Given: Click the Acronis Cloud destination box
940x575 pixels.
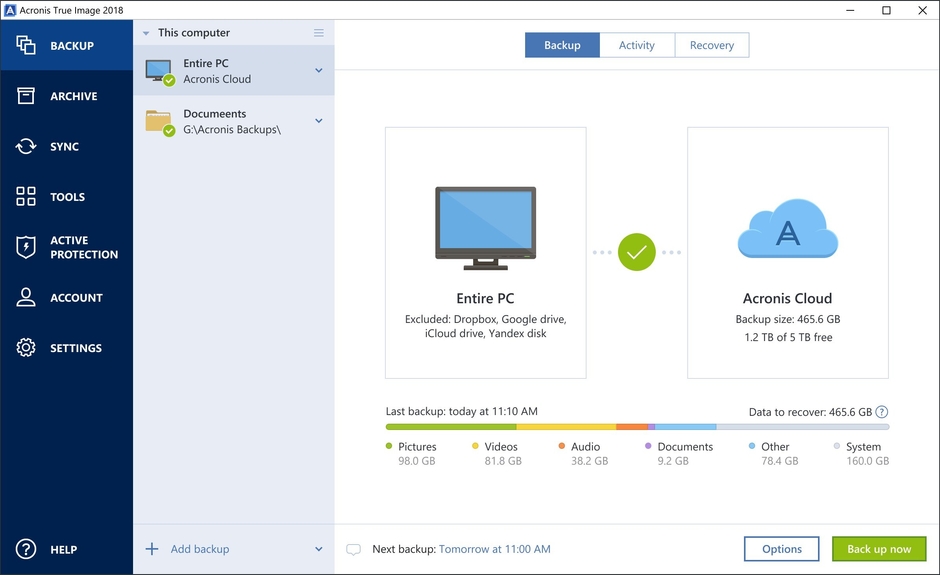Looking at the screenshot, I should (x=788, y=252).
